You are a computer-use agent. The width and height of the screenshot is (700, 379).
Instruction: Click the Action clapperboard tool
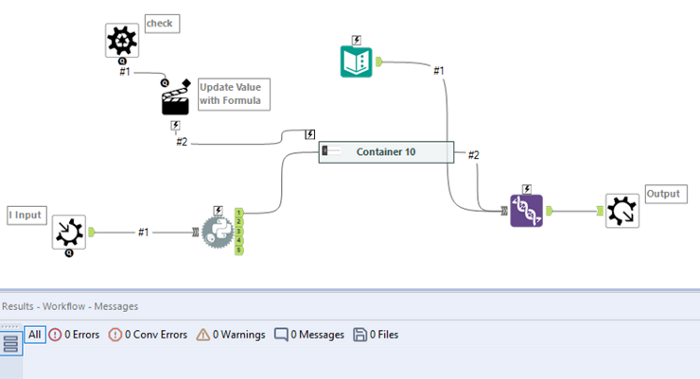tap(175, 100)
